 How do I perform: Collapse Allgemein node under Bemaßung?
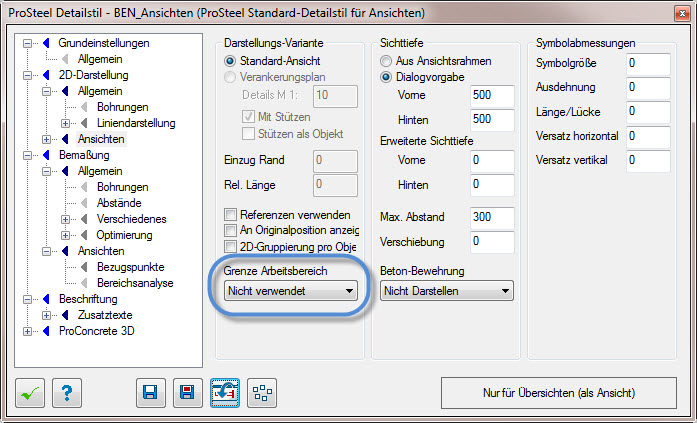pyautogui.click(x=46, y=171)
